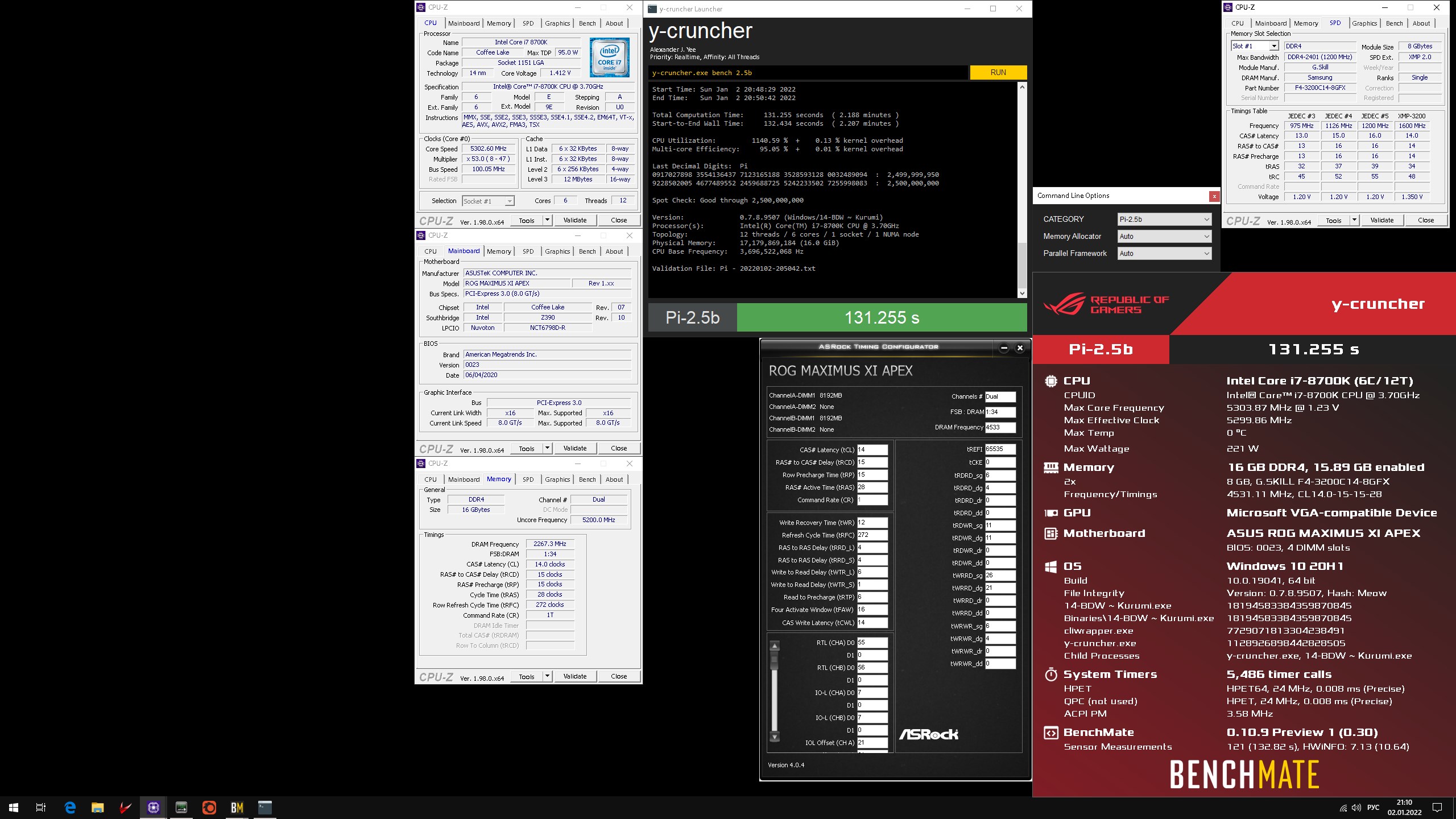Click the System Timers stopwatch icon in BenchMate

tap(1051, 675)
